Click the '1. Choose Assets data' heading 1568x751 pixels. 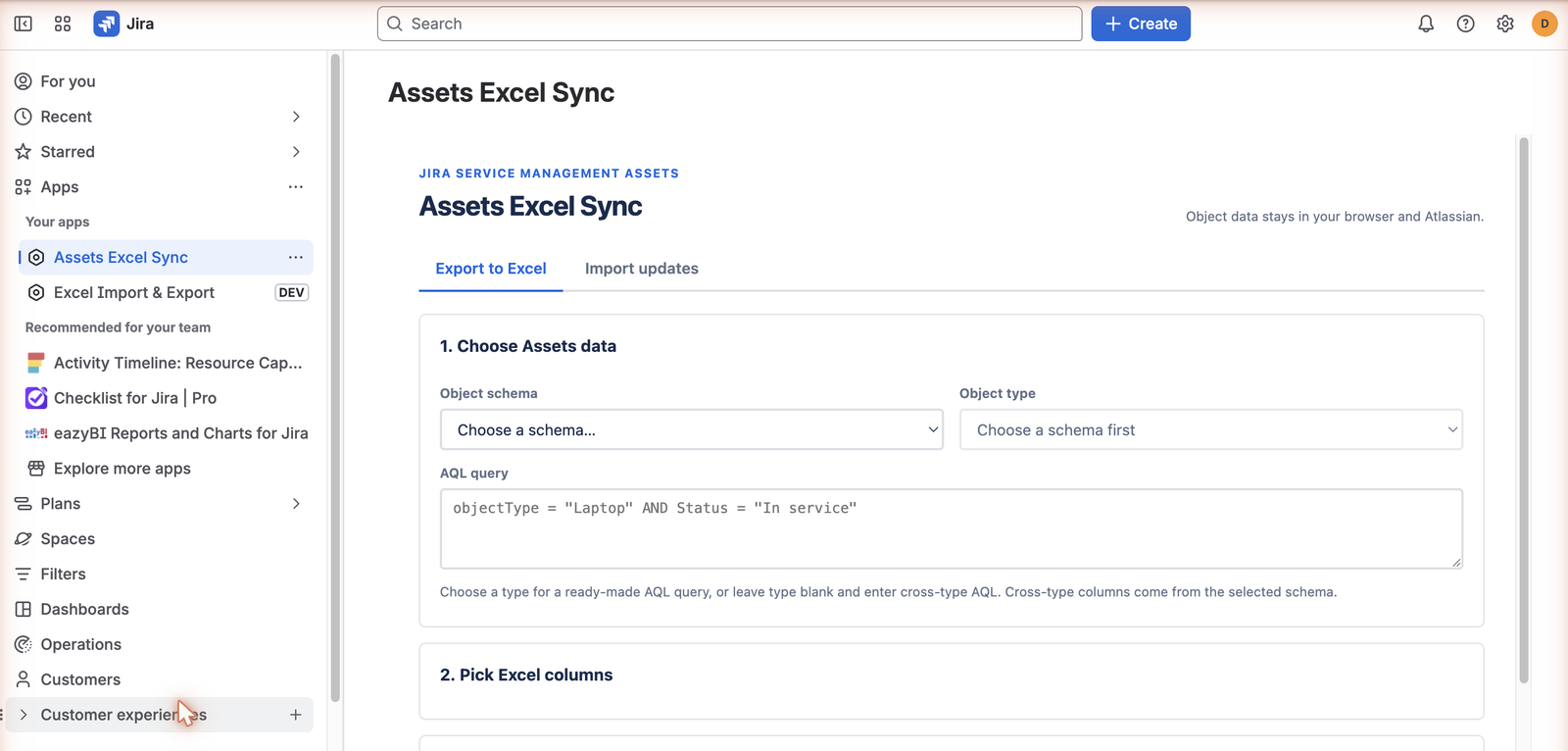point(528,346)
